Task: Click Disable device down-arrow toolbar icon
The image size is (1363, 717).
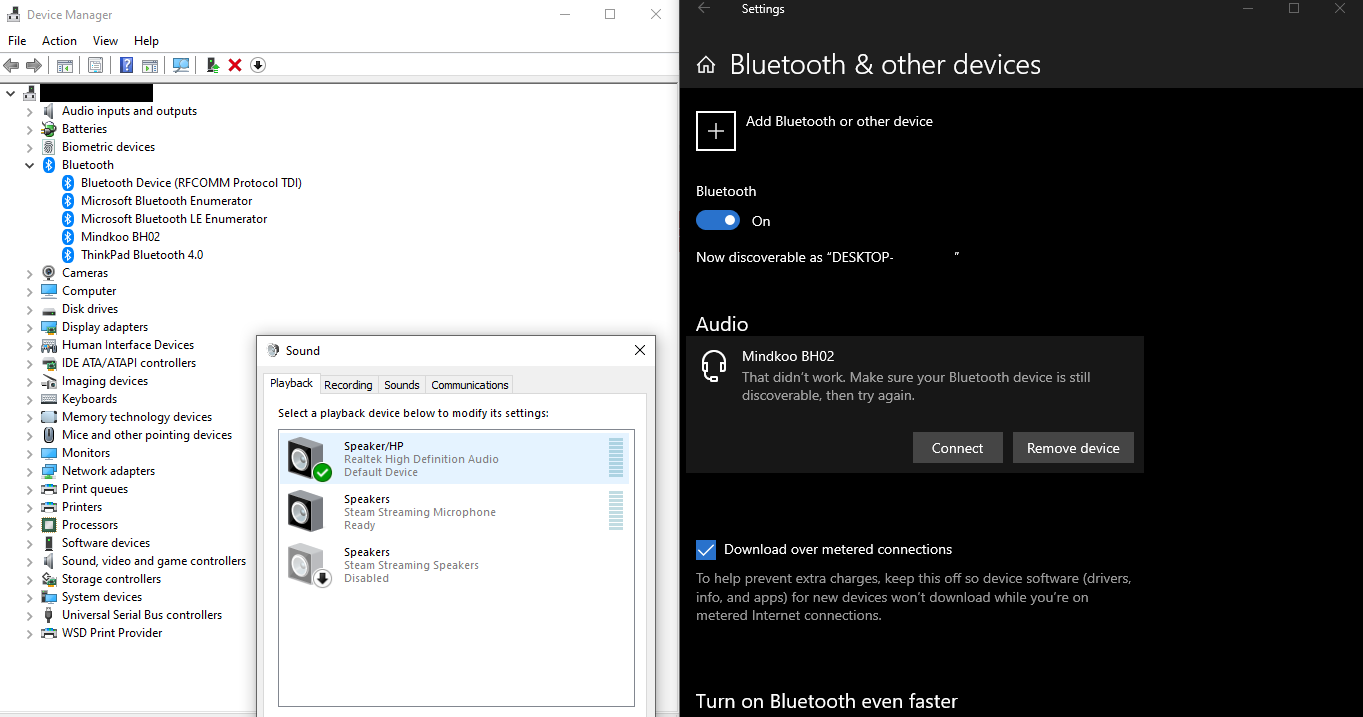Action: [x=258, y=65]
